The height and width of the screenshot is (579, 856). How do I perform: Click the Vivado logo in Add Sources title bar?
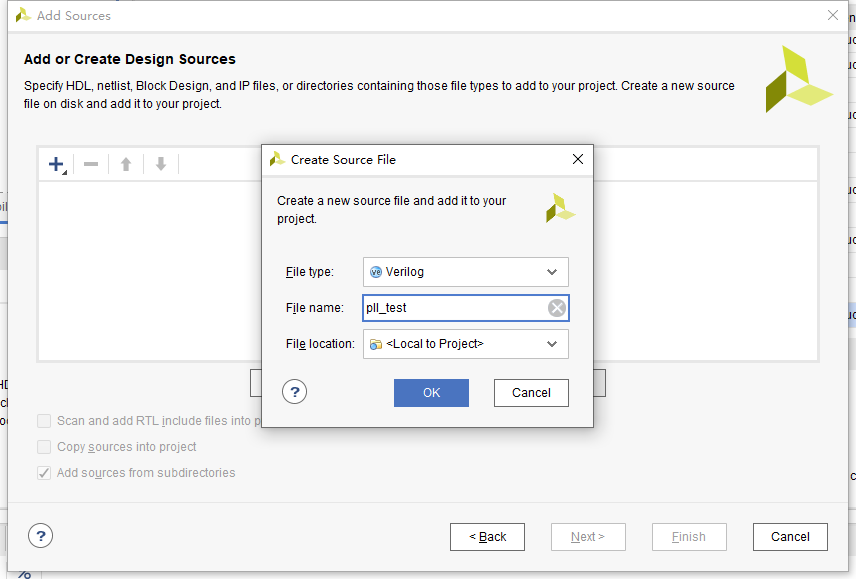click(23, 15)
